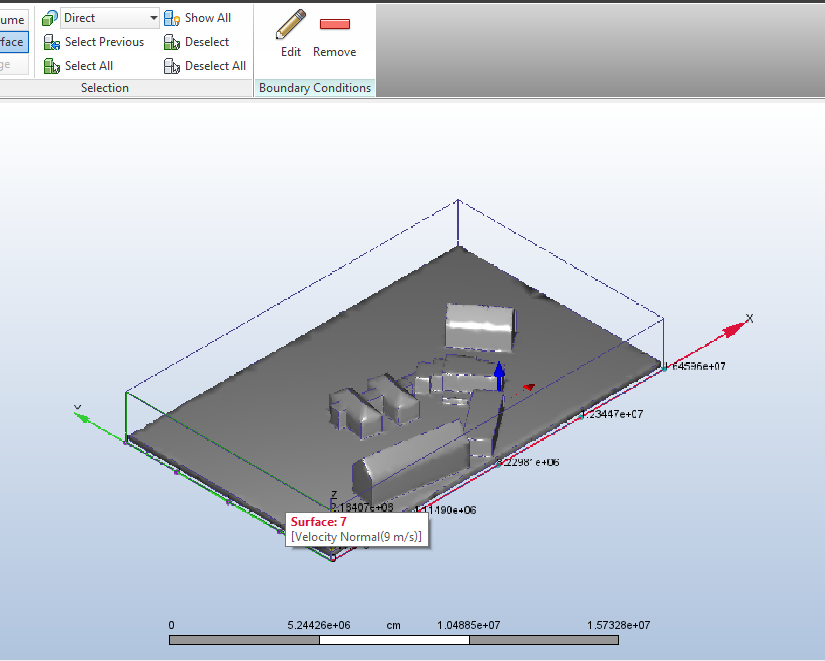Click the Show All icon
Viewport: 825px width, 661px height.
(x=172, y=18)
